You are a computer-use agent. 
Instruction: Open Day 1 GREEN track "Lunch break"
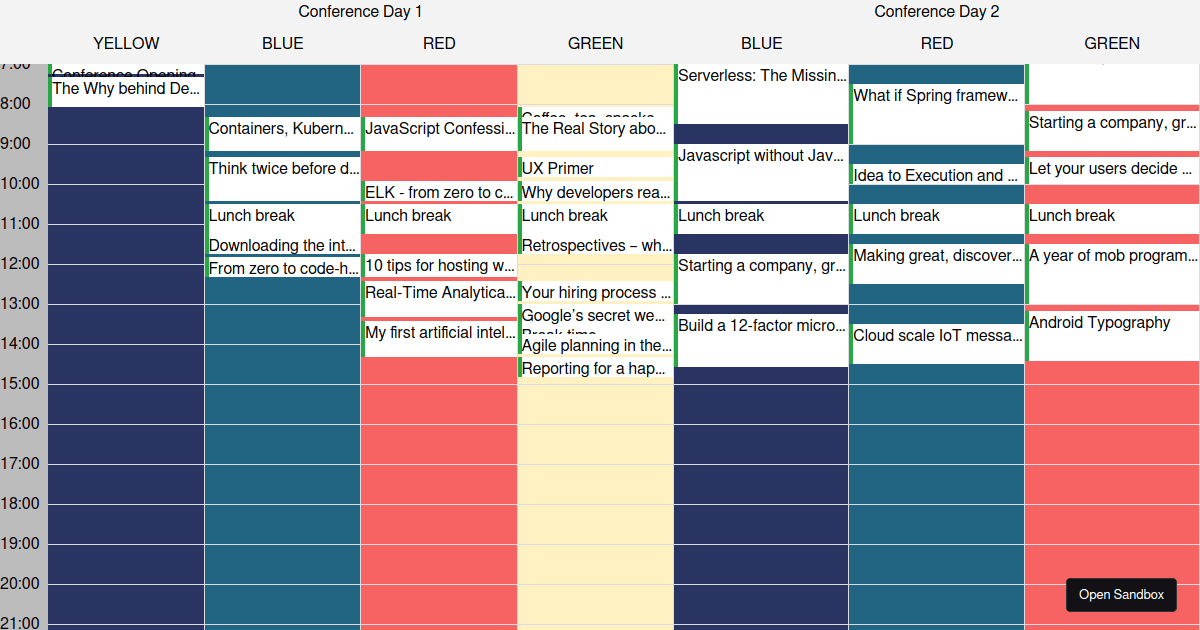point(565,216)
